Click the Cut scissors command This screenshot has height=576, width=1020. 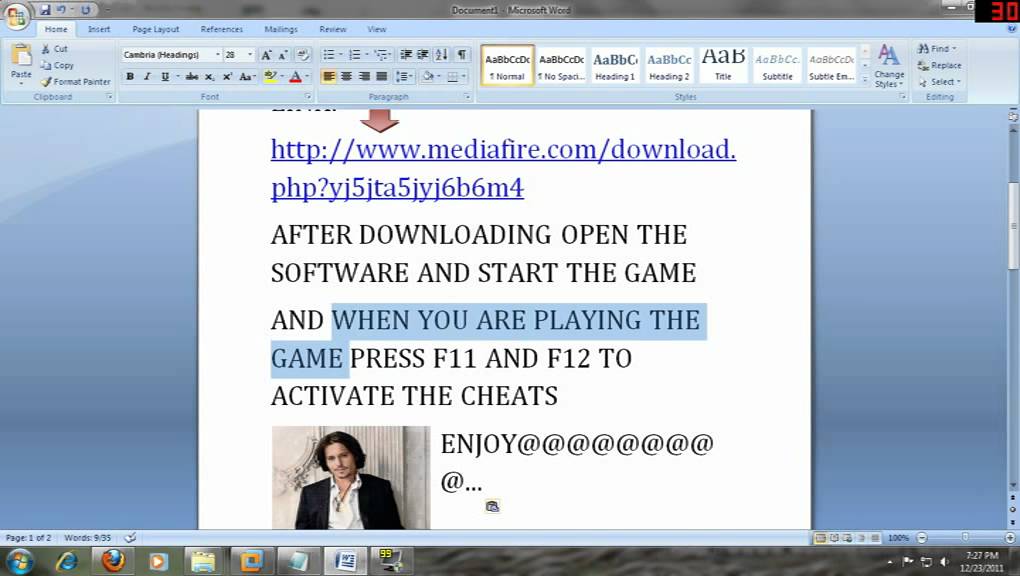(55, 49)
